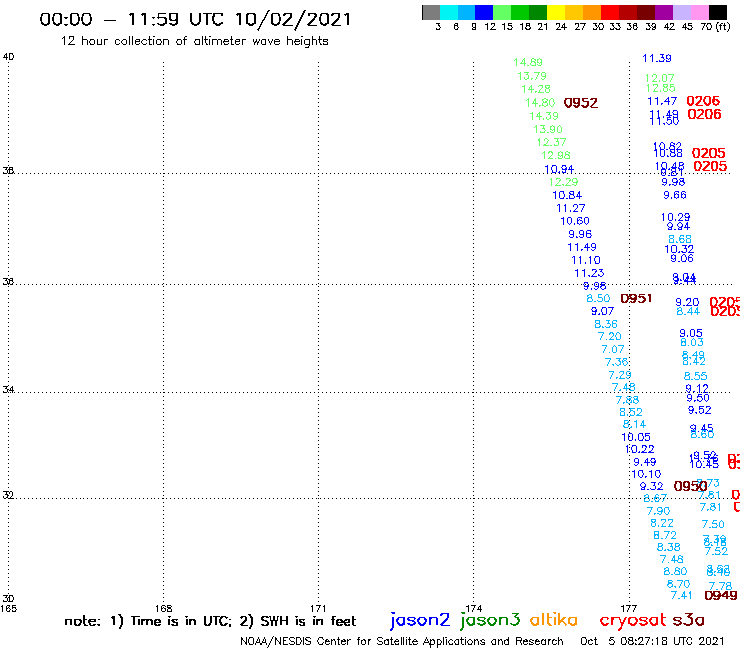Select the wave height value 8.22
The width and height of the screenshot is (740, 650).
coord(662,523)
